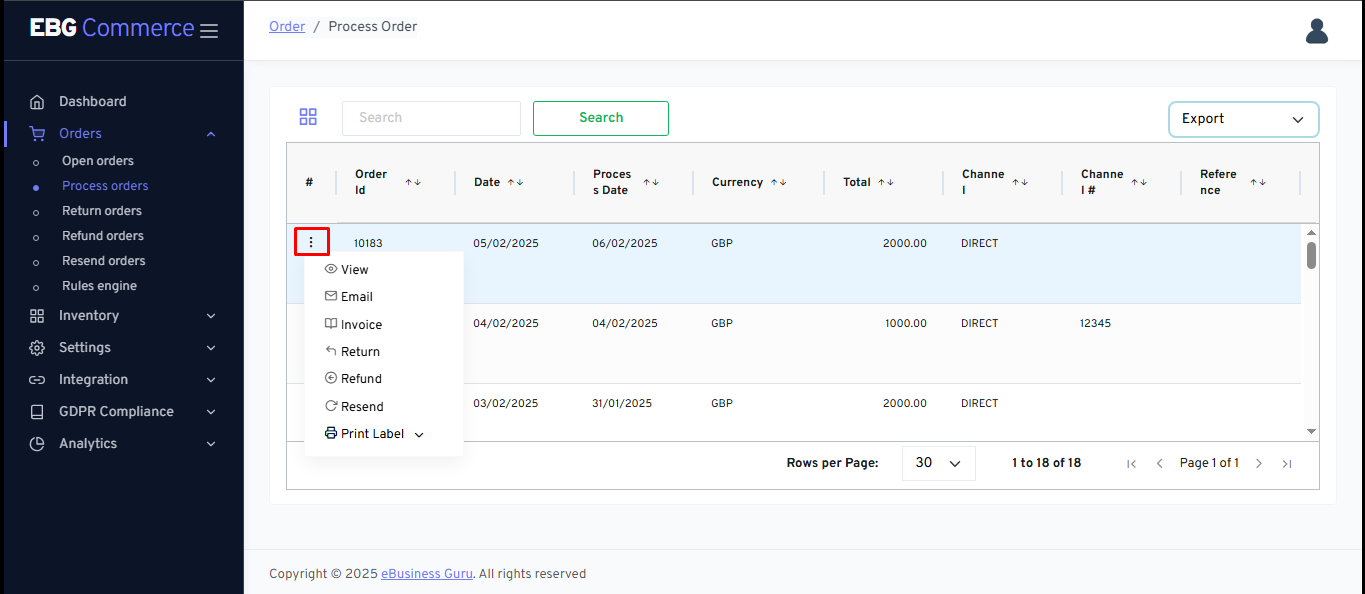
Task: Select the Orders cart icon in sidebar
Action: (36, 133)
